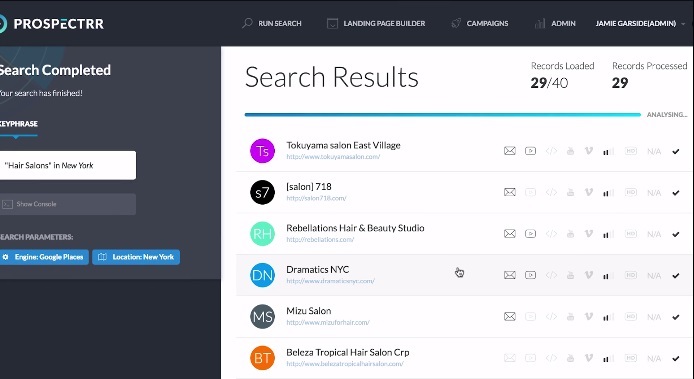Click the YouTube icon in Rebellations row
Image resolution: width=694 pixels, height=379 pixels.
point(571,234)
